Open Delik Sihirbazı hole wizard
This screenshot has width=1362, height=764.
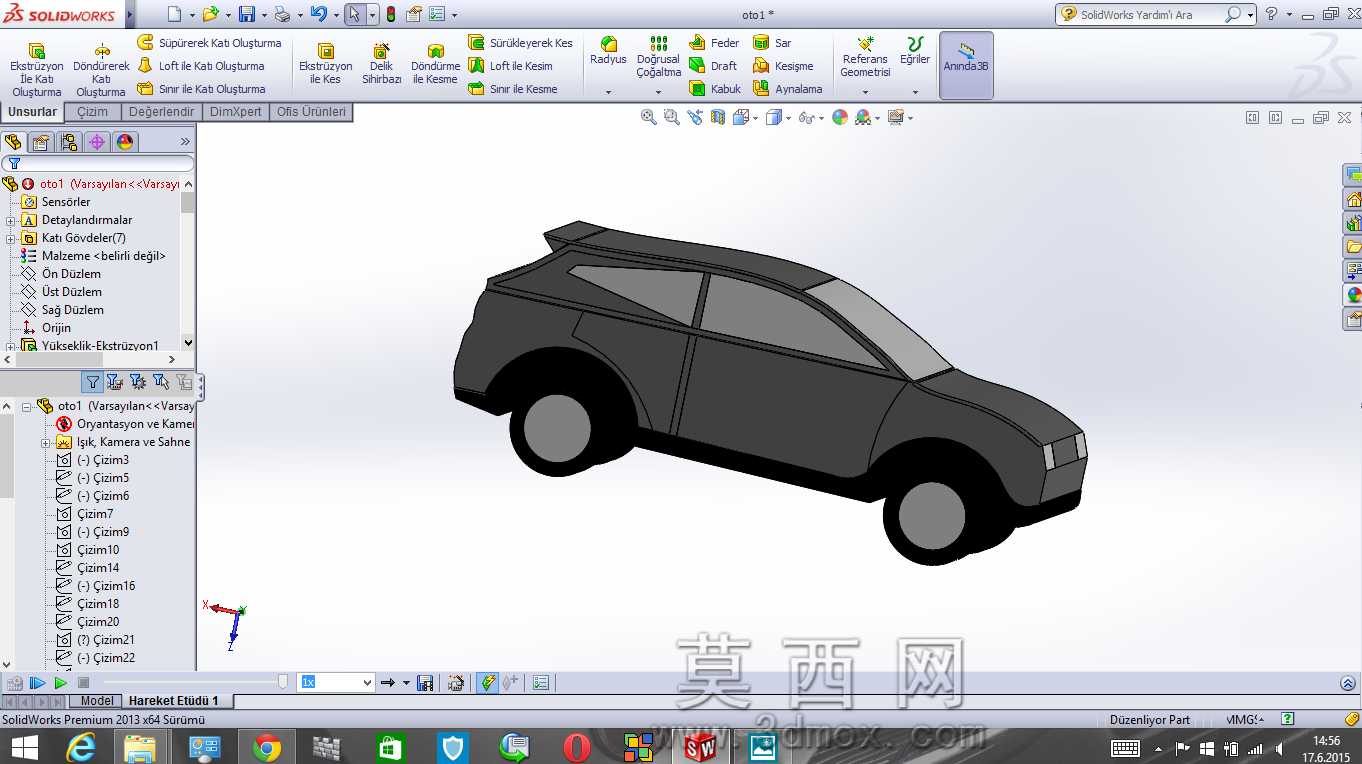(381, 63)
